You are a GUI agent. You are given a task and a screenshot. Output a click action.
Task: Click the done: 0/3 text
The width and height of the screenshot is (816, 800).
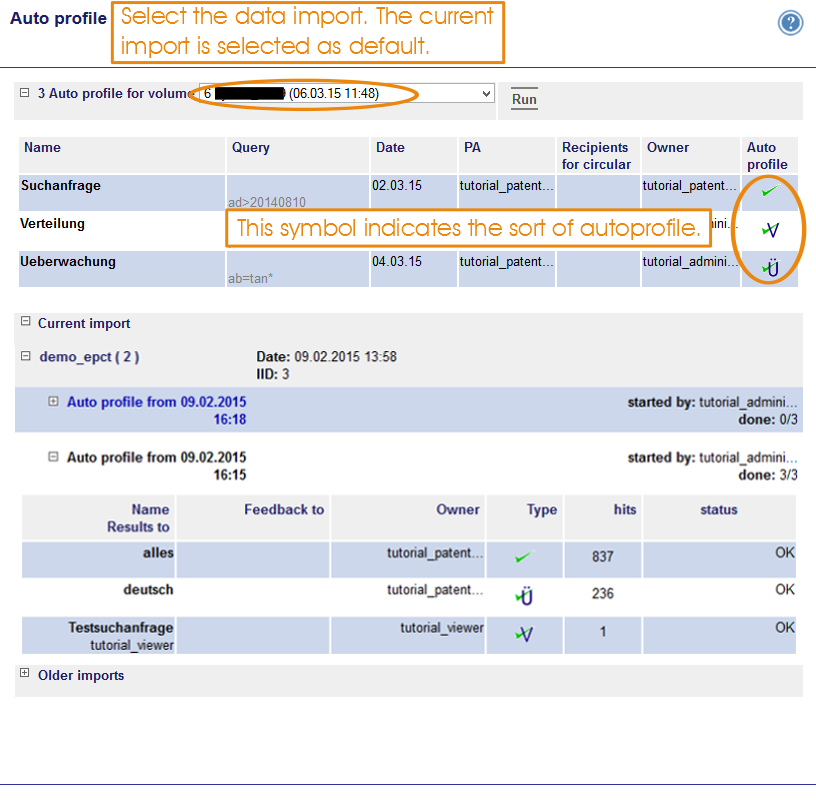768,420
